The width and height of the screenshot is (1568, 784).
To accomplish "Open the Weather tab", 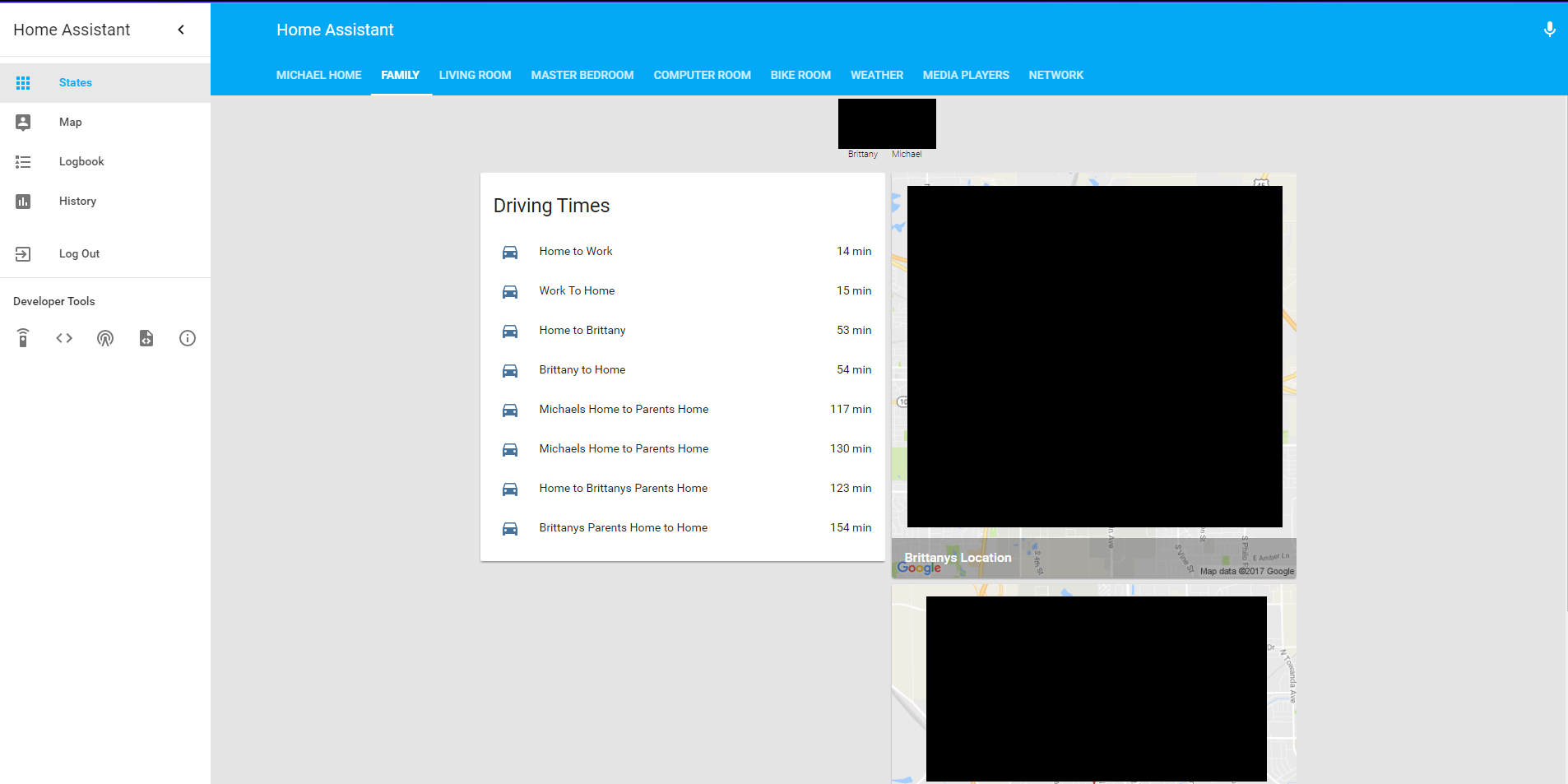I will tap(877, 75).
